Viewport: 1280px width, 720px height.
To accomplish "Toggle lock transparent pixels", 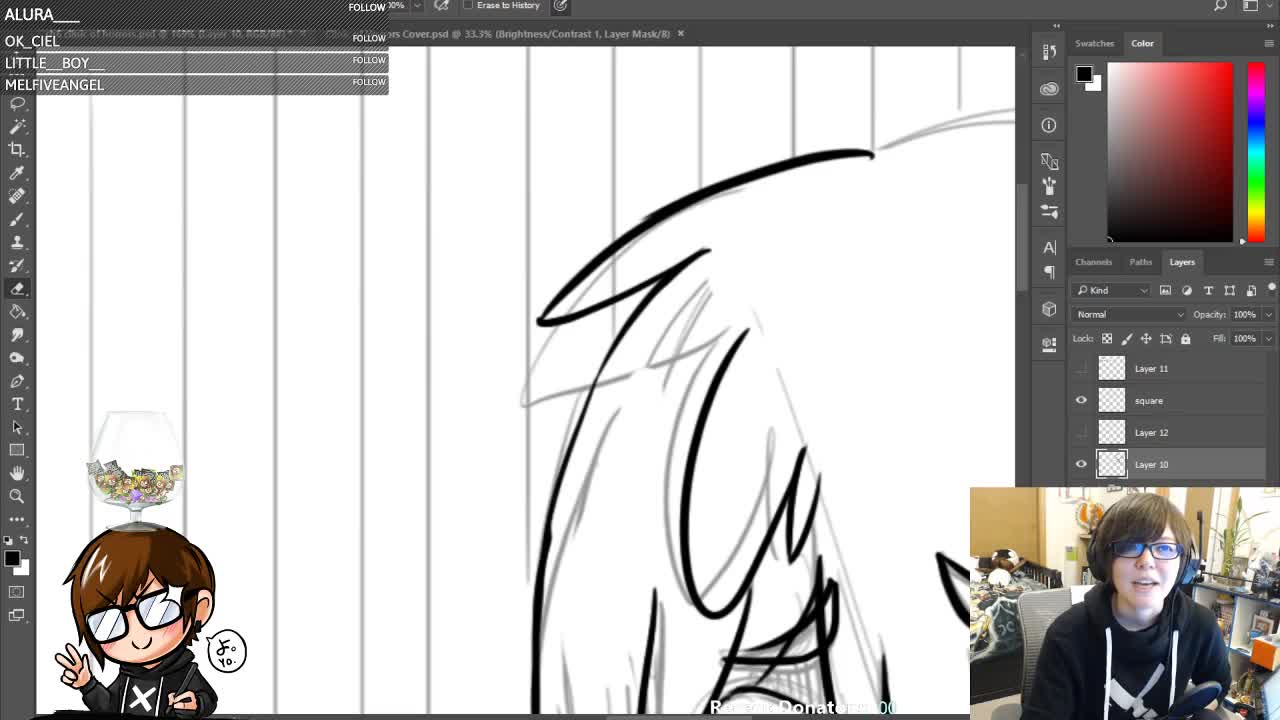I will [x=1107, y=339].
